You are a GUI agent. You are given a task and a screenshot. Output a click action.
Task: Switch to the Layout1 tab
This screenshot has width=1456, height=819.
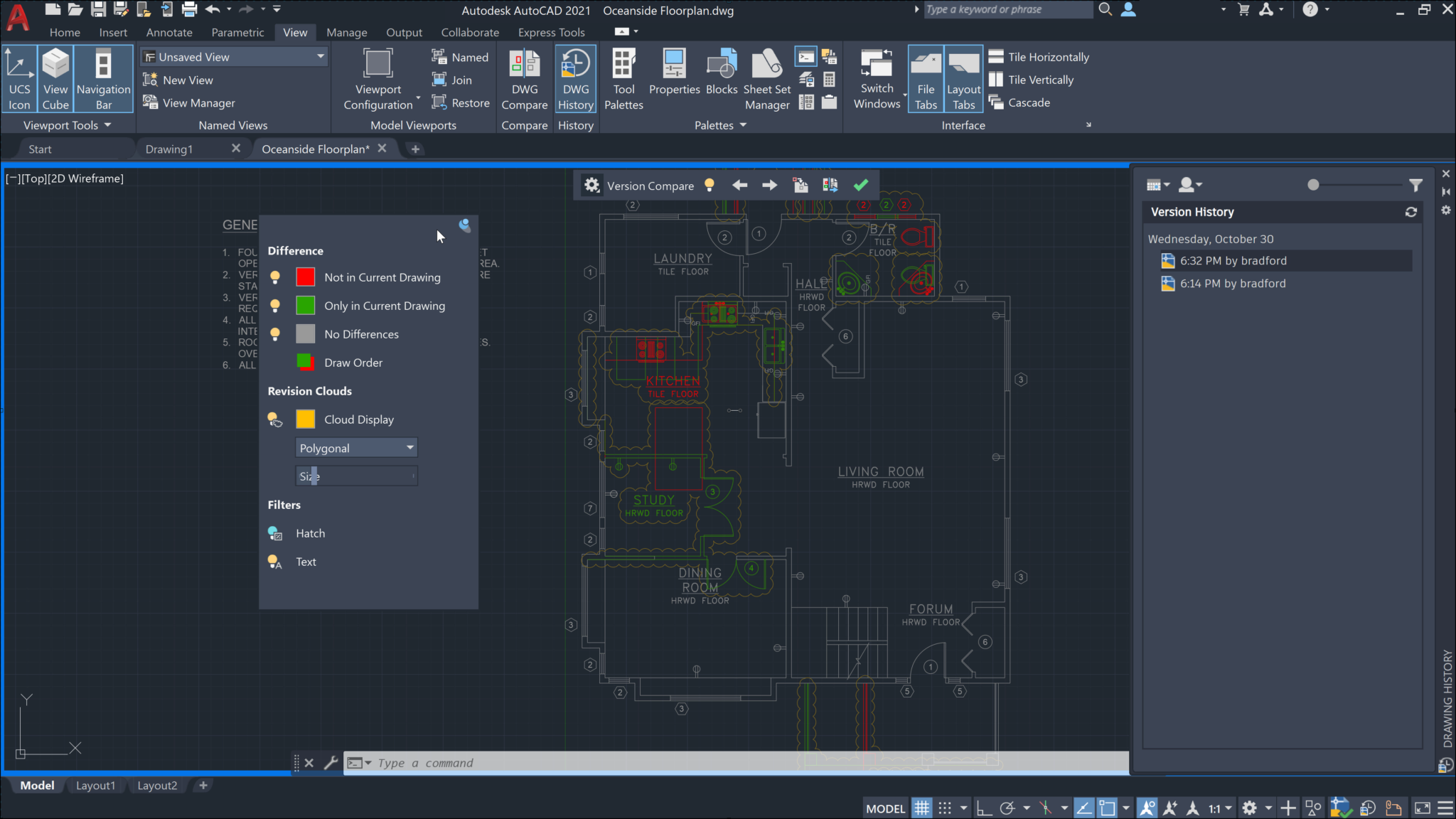point(95,785)
